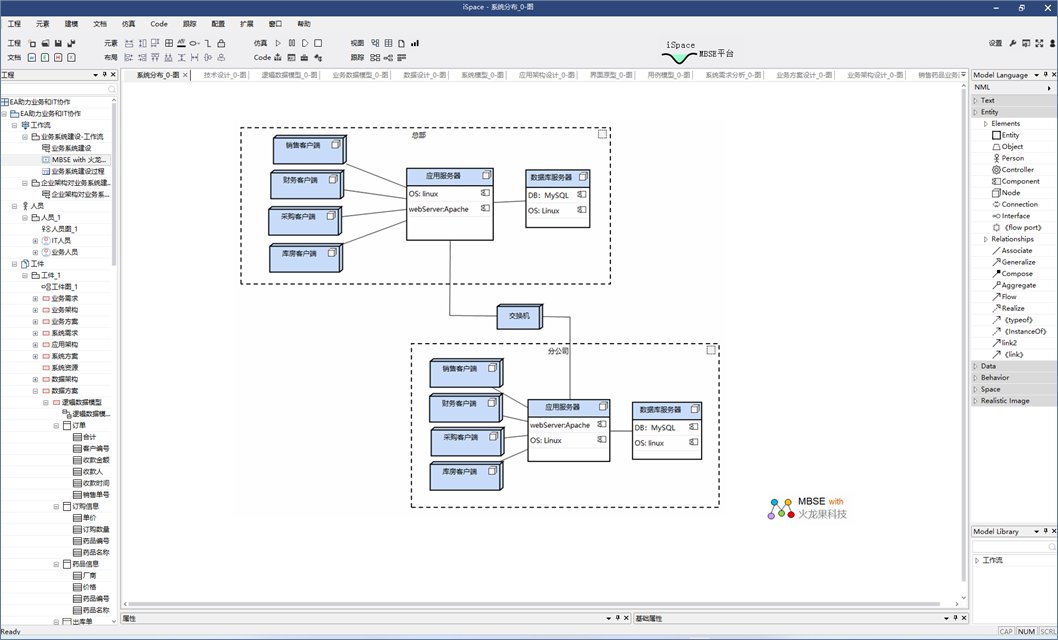Open the NML language dropdown arrow
This screenshot has width=1058, height=640.
(x=1049, y=88)
